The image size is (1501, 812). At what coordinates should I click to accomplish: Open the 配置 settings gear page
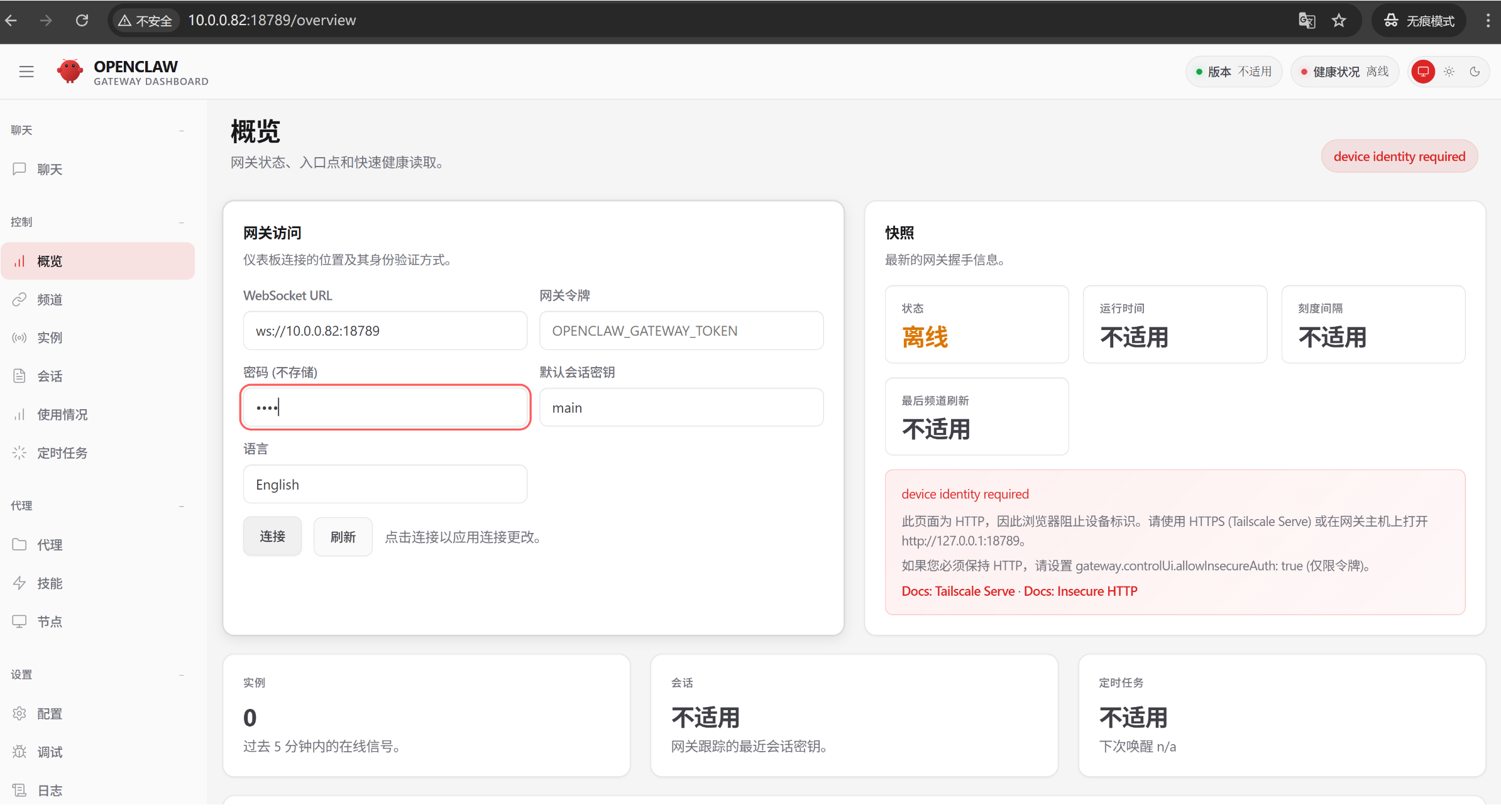click(x=49, y=714)
